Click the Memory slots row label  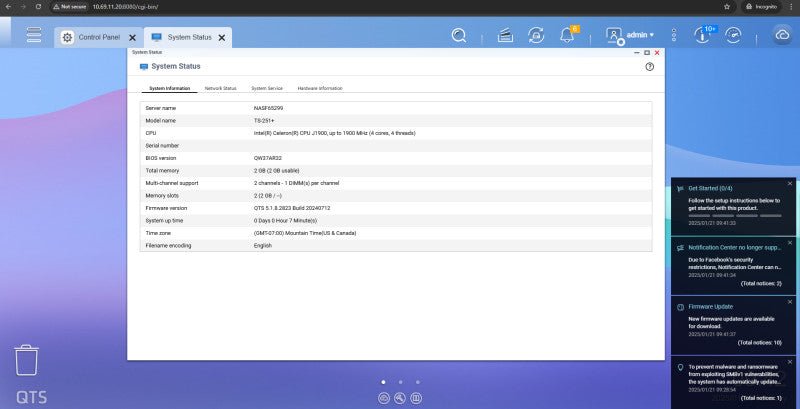coord(162,195)
